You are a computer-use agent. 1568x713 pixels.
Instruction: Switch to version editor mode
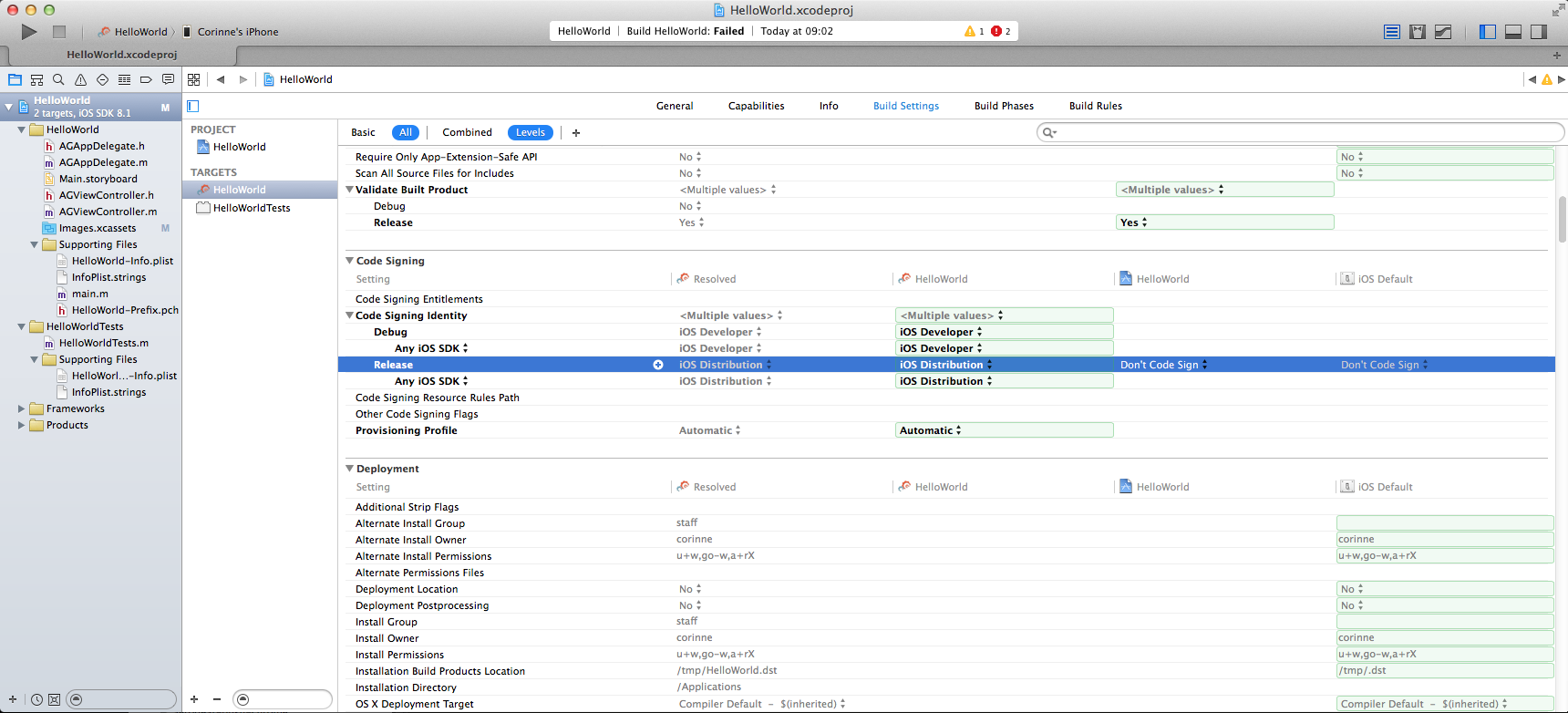point(1443,32)
